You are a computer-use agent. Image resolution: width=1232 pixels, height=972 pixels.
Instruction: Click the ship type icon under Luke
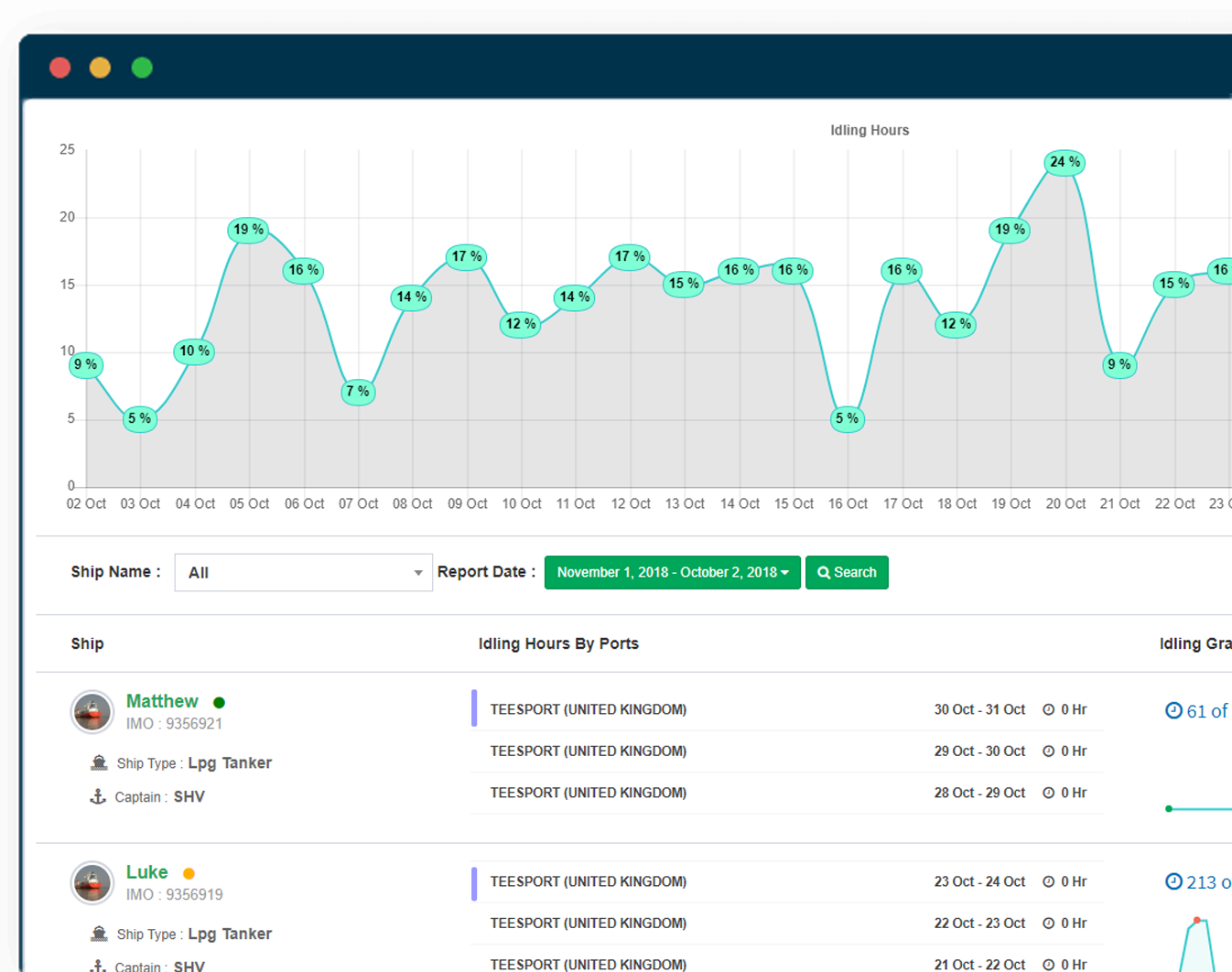pos(99,934)
